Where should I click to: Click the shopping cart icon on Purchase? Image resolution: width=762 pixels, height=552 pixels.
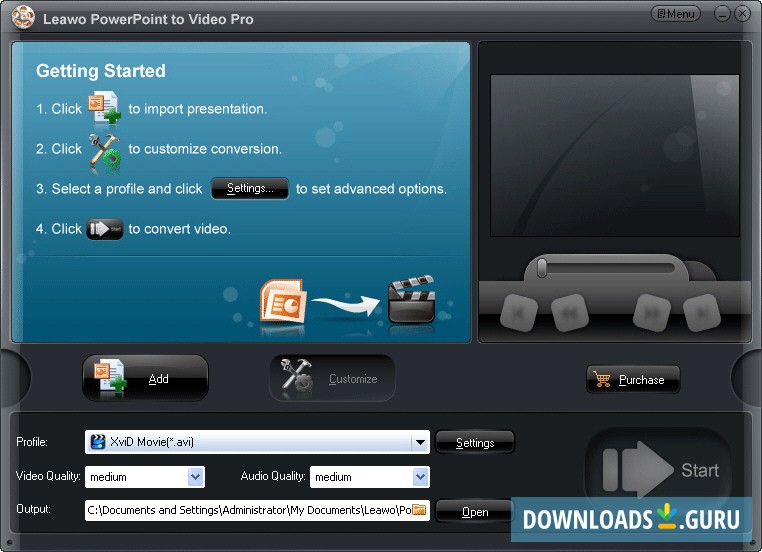tap(602, 379)
